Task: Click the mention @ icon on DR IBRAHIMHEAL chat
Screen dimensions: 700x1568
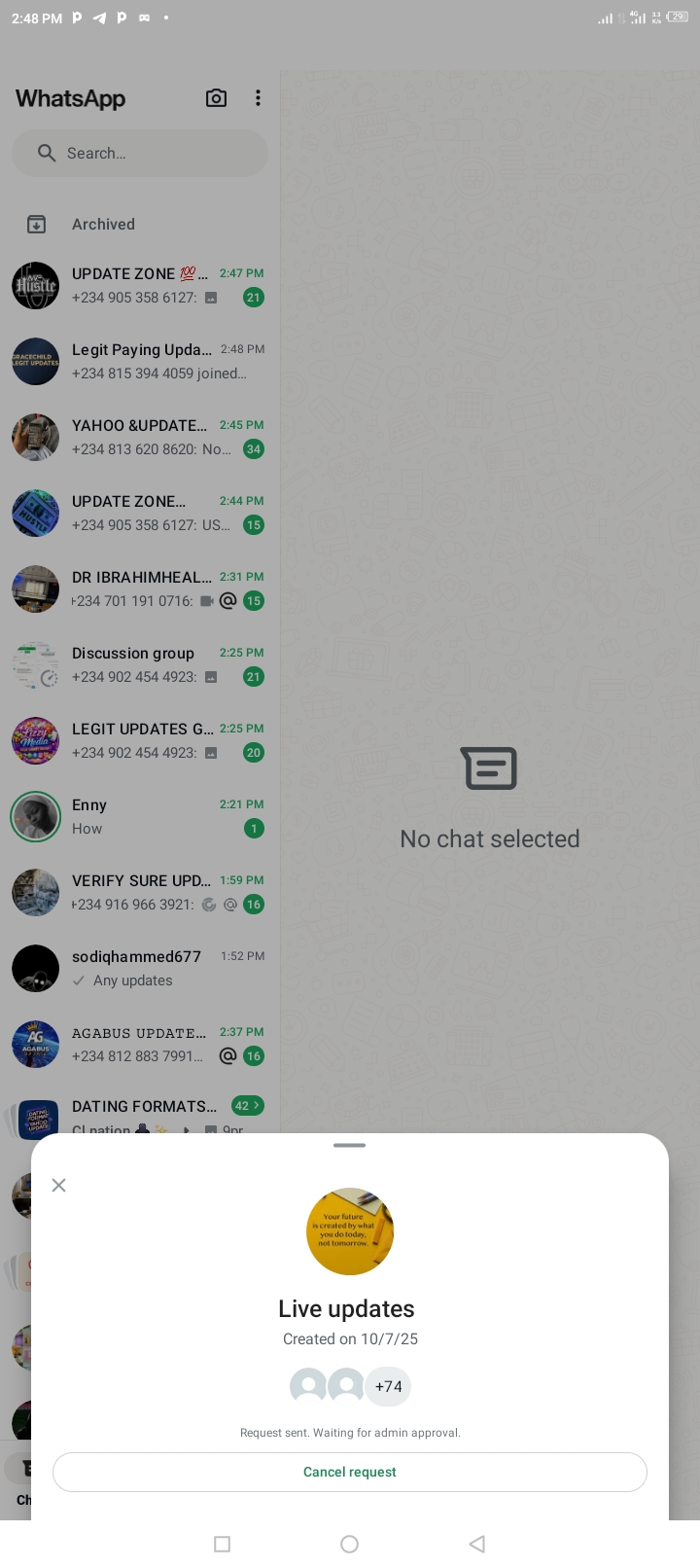Action: (x=227, y=601)
